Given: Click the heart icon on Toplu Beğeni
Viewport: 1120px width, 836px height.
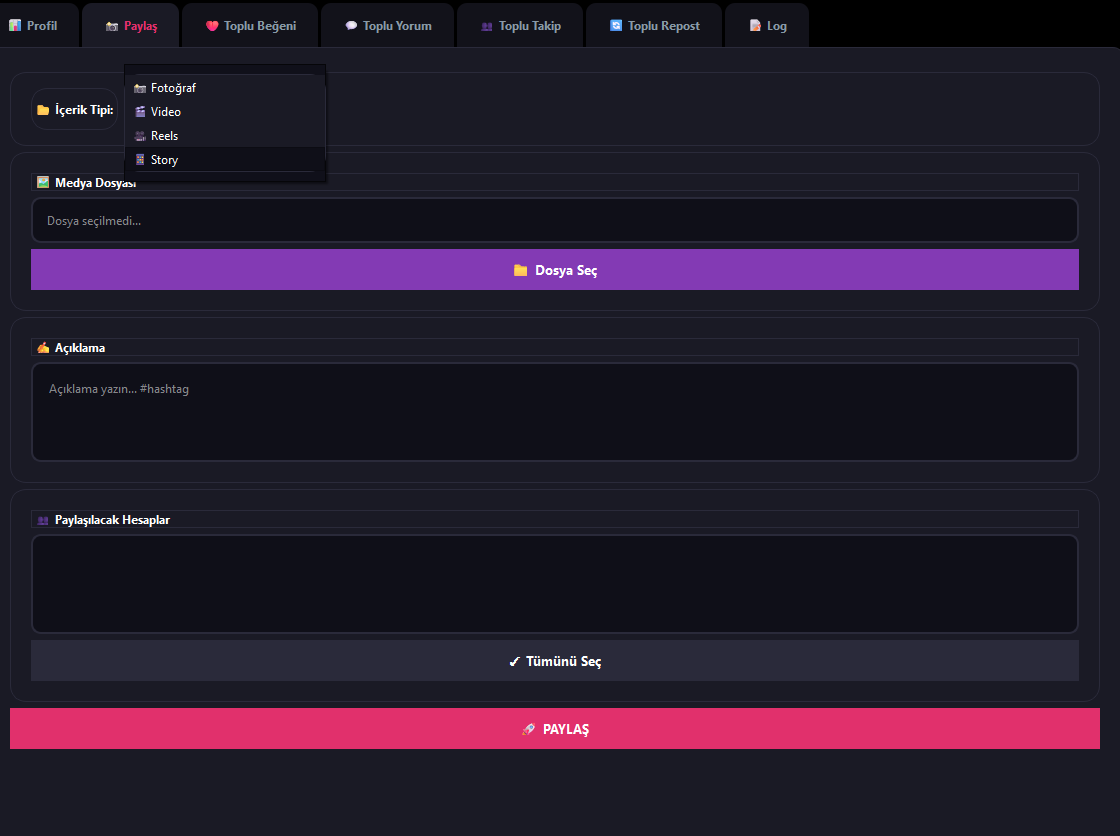Looking at the screenshot, I should coord(212,26).
